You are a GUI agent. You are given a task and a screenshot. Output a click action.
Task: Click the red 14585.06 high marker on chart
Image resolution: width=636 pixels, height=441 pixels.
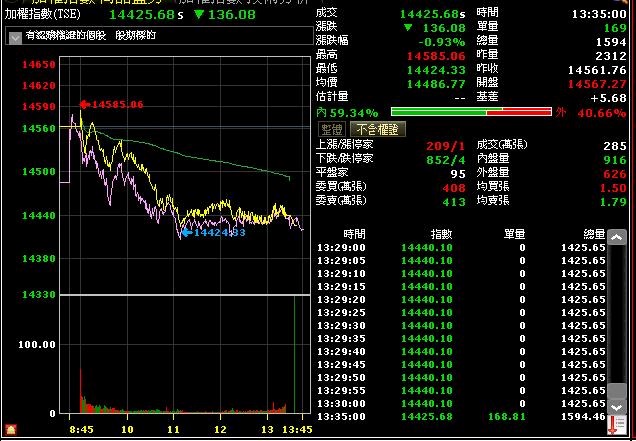tap(112, 104)
